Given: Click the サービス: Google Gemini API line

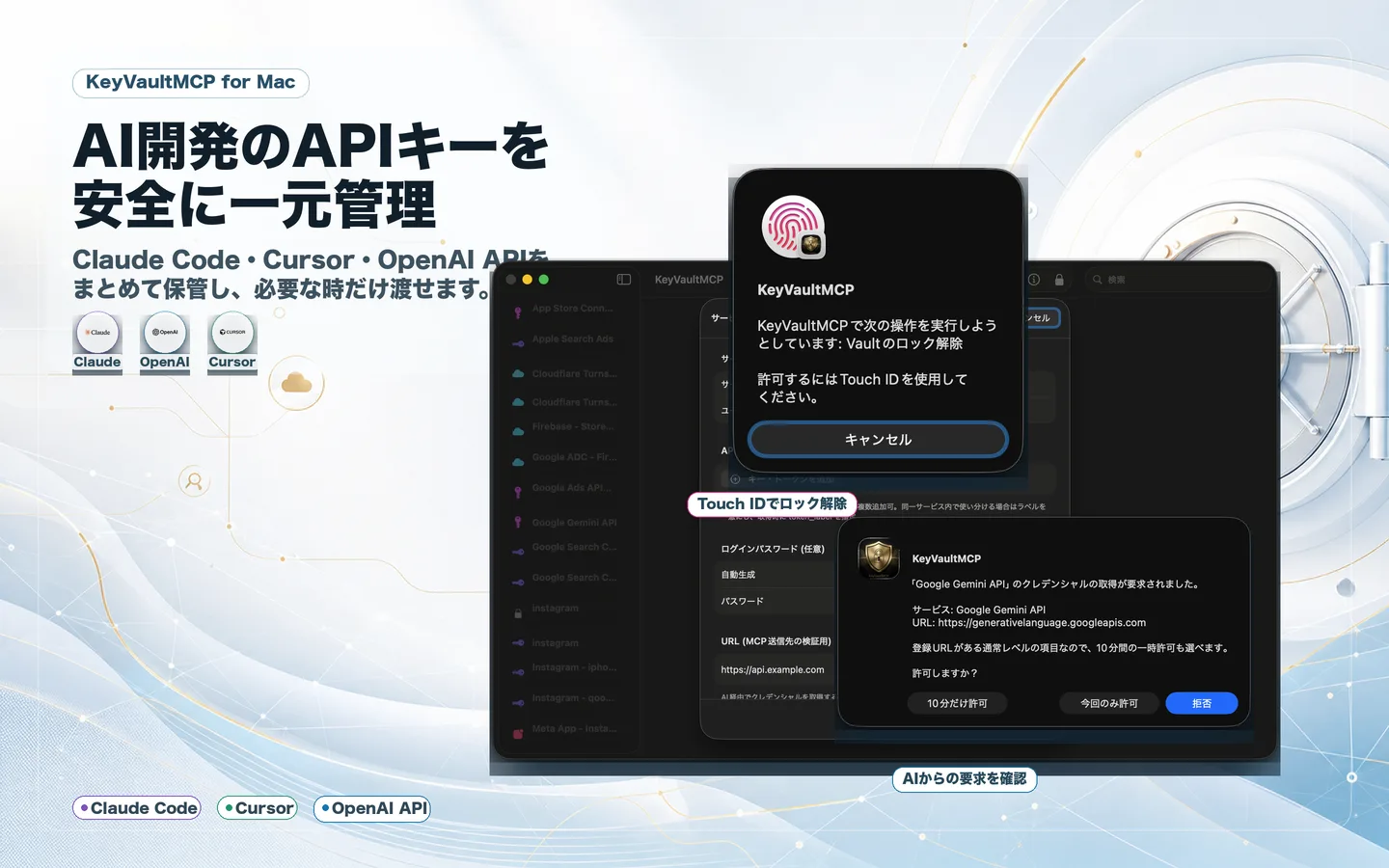Looking at the screenshot, I should [979, 610].
